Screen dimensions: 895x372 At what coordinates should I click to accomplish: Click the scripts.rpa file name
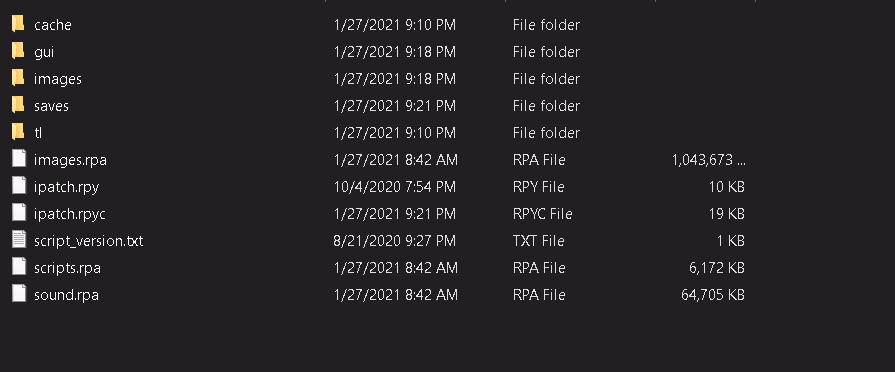click(67, 268)
